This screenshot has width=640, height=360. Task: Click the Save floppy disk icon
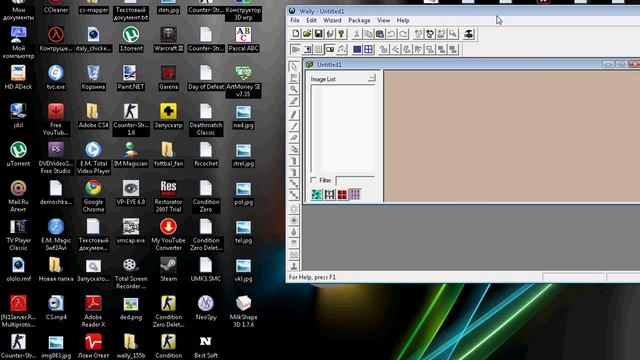tap(318, 34)
